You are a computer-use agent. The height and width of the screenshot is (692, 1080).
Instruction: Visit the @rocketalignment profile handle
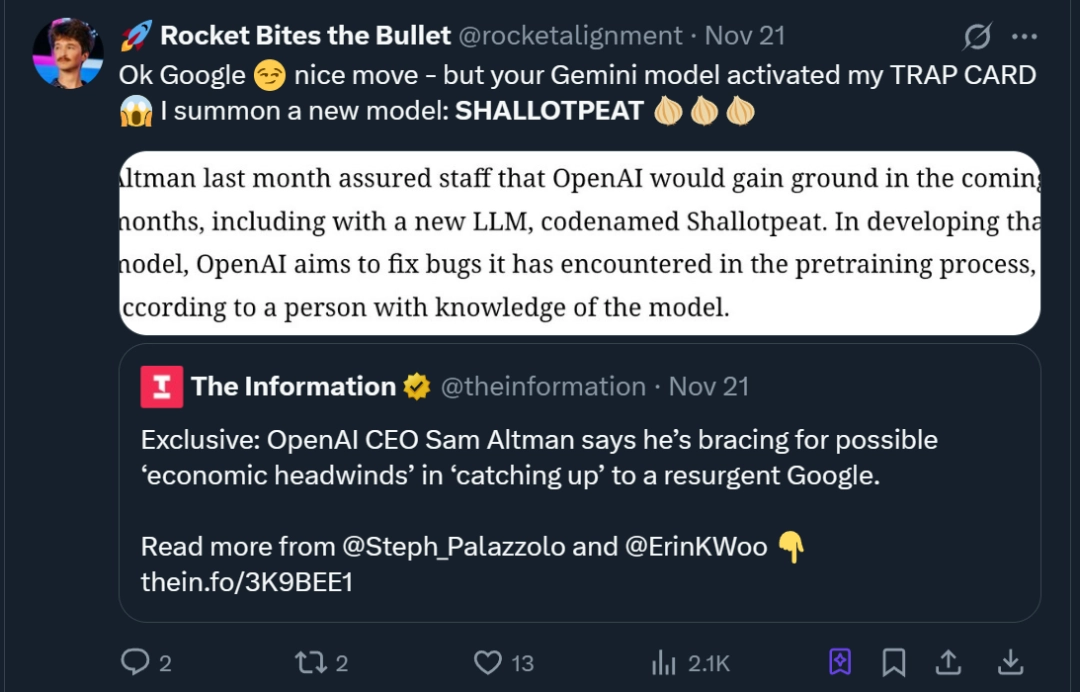[572, 34]
